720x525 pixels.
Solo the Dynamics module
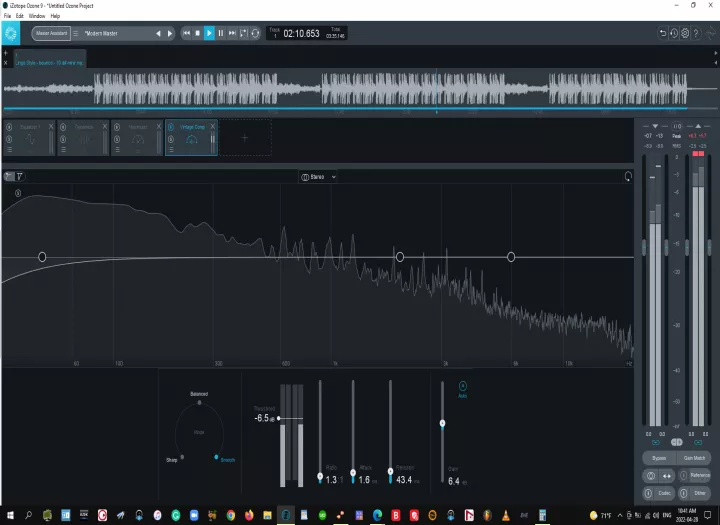(63, 139)
